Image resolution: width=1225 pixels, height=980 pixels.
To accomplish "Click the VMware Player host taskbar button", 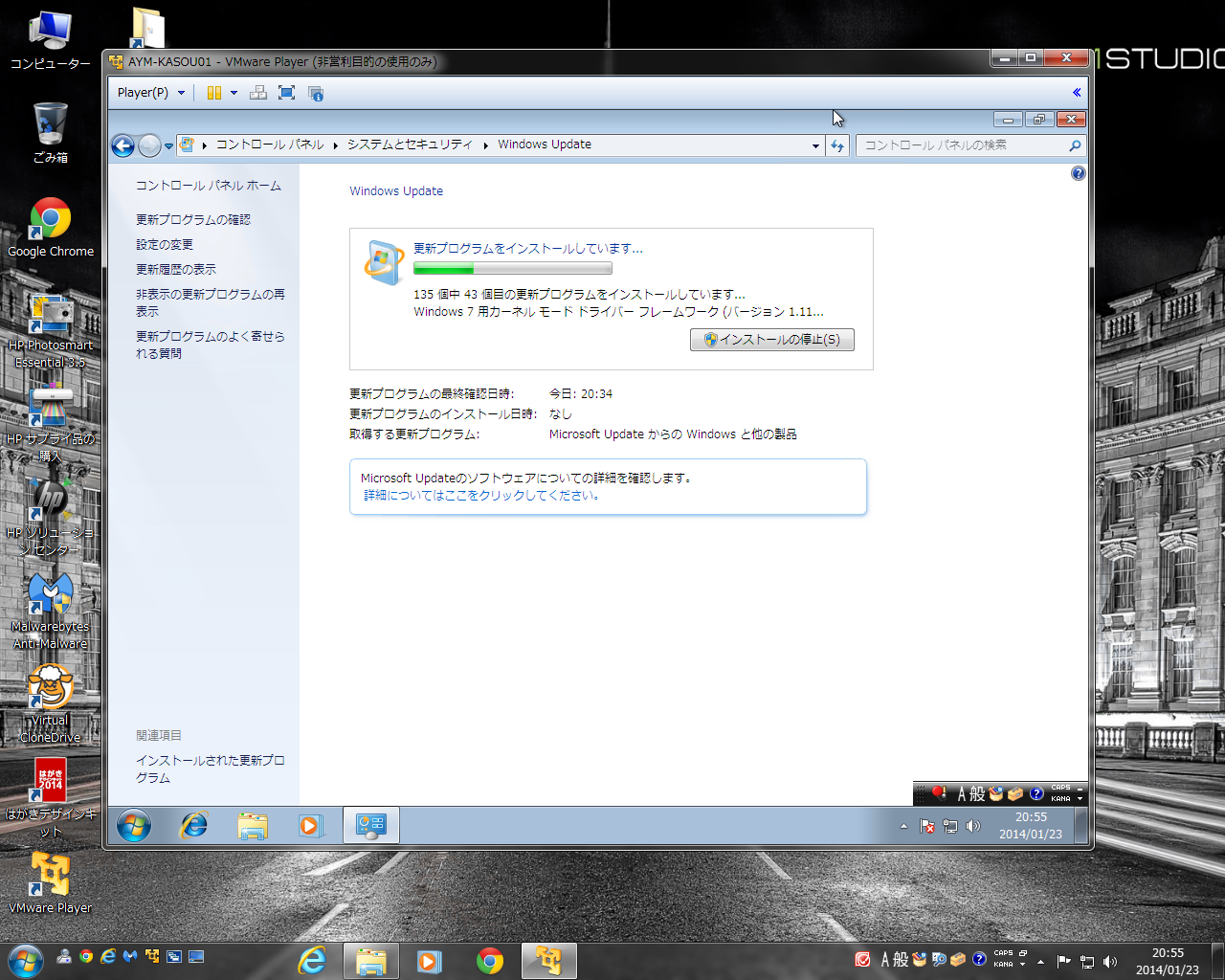I will pyautogui.click(x=549, y=960).
